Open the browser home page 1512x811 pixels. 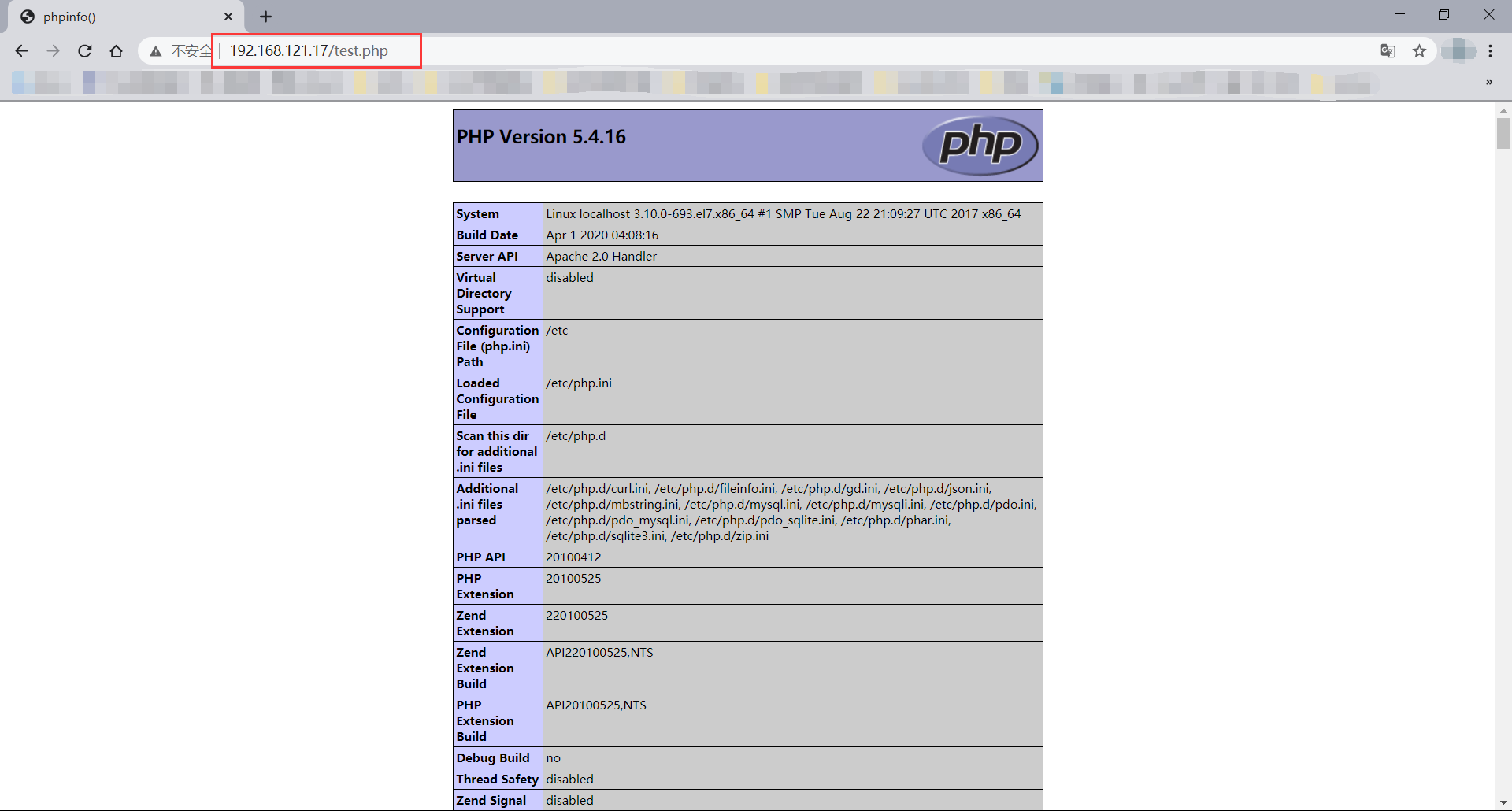point(116,51)
